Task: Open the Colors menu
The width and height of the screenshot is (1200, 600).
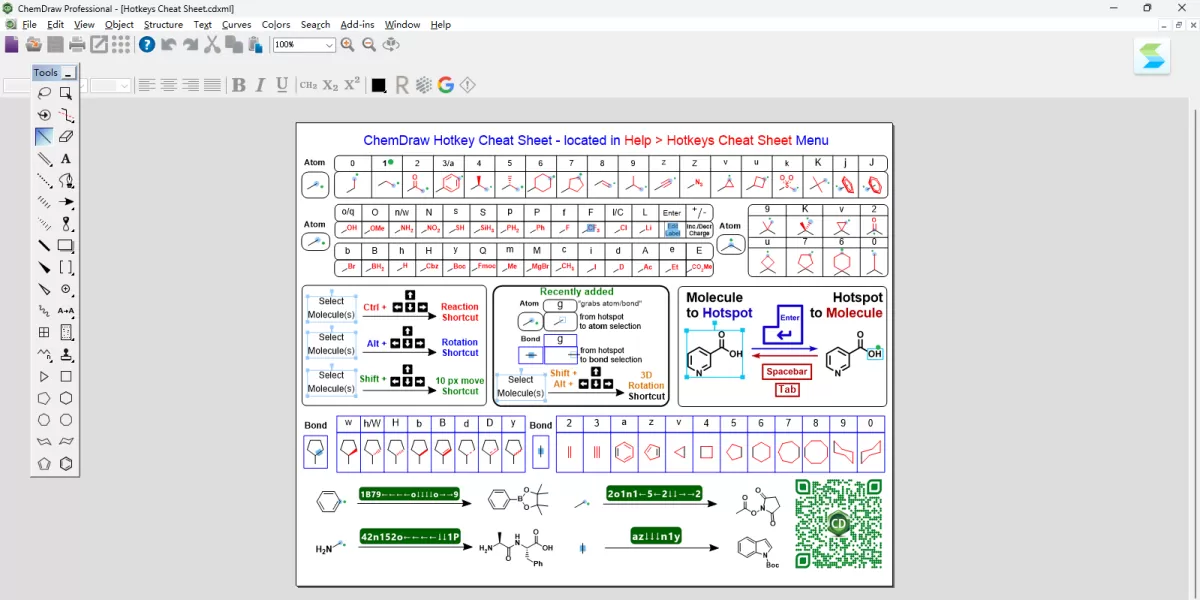Action: [276, 24]
